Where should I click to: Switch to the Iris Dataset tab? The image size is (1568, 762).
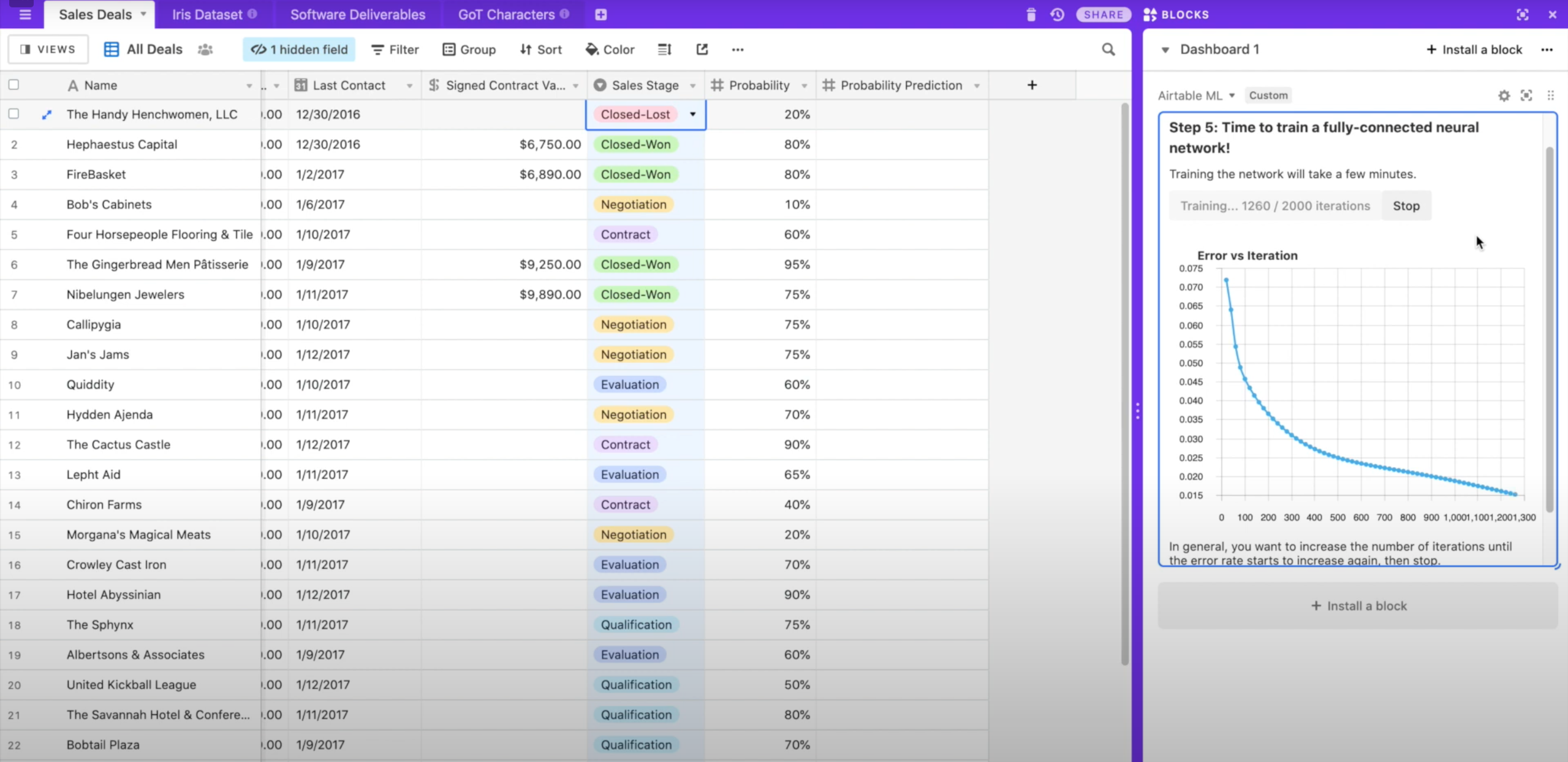(x=207, y=15)
